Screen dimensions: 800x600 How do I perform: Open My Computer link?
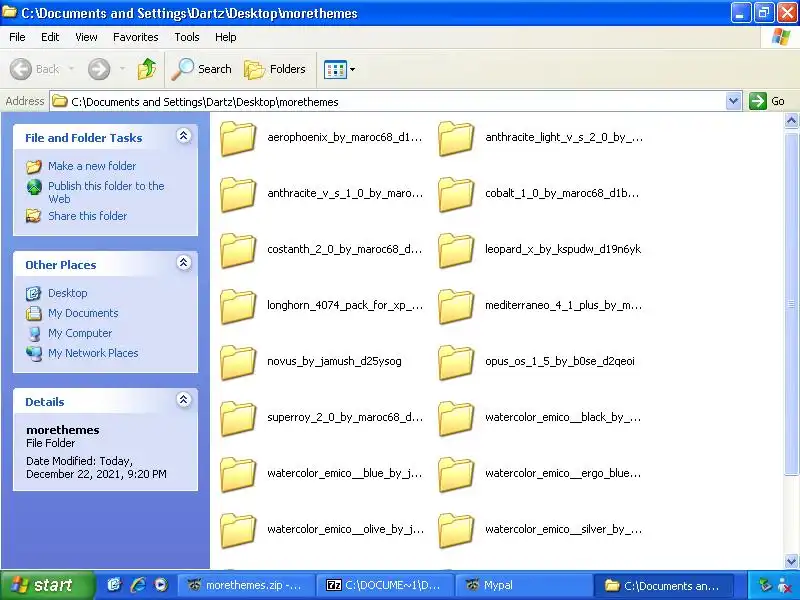(80, 333)
